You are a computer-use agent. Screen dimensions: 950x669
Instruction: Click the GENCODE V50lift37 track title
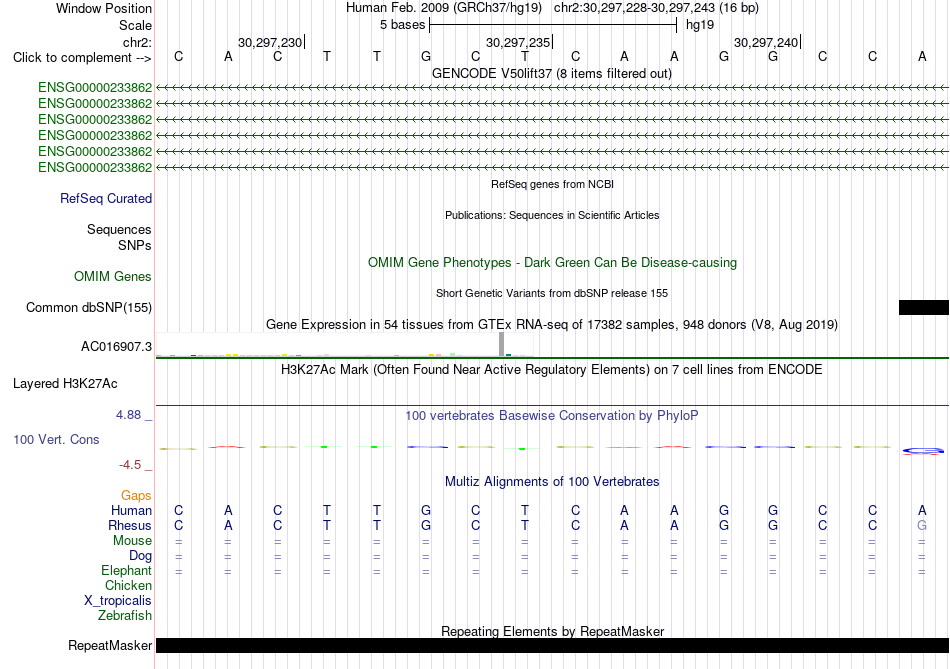[552, 73]
